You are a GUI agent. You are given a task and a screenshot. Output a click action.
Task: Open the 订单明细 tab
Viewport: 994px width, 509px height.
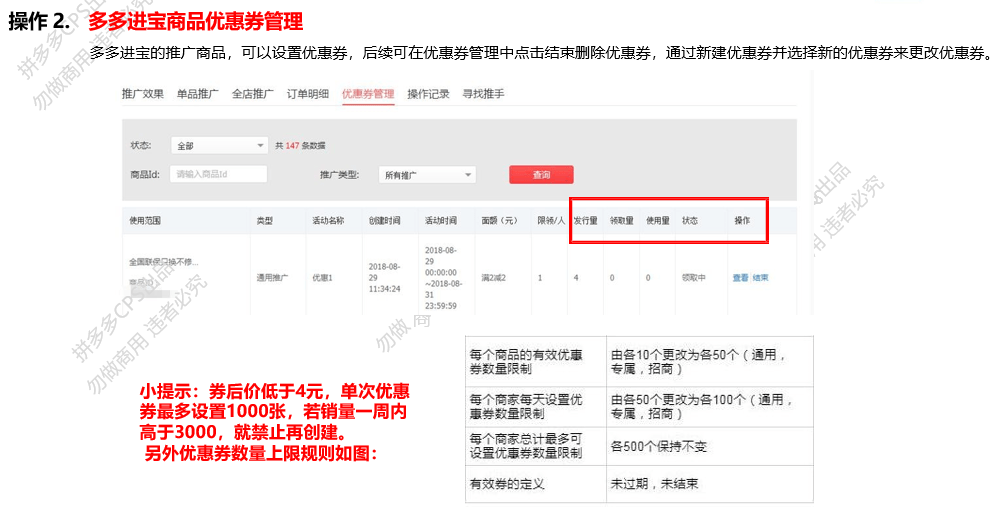[x=307, y=94]
